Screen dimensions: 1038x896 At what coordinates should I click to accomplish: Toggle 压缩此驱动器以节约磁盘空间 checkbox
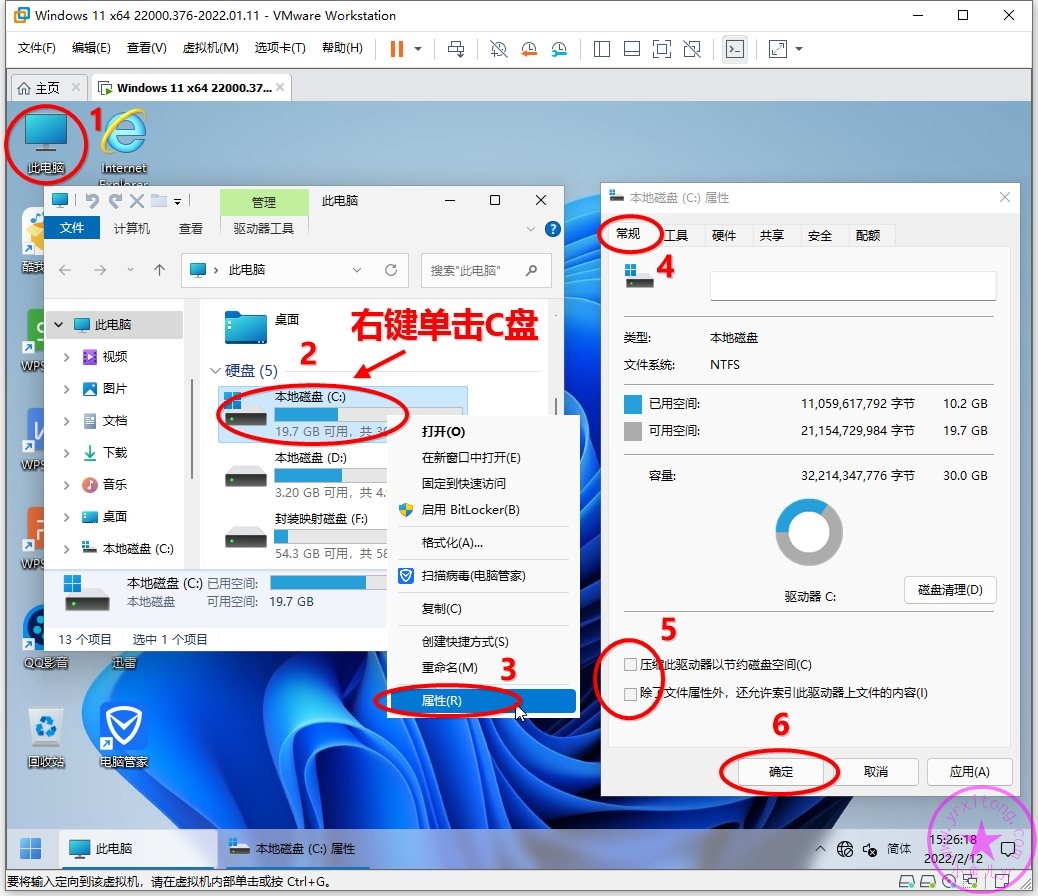point(630,664)
